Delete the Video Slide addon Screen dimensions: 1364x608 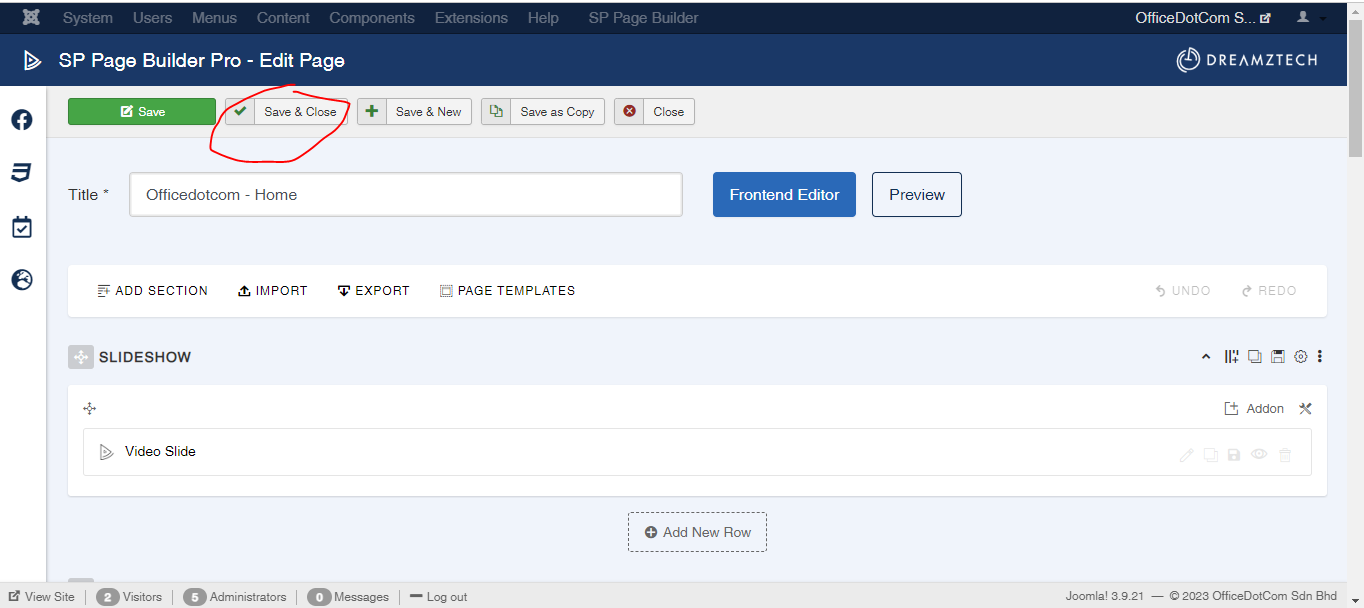click(x=1285, y=455)
